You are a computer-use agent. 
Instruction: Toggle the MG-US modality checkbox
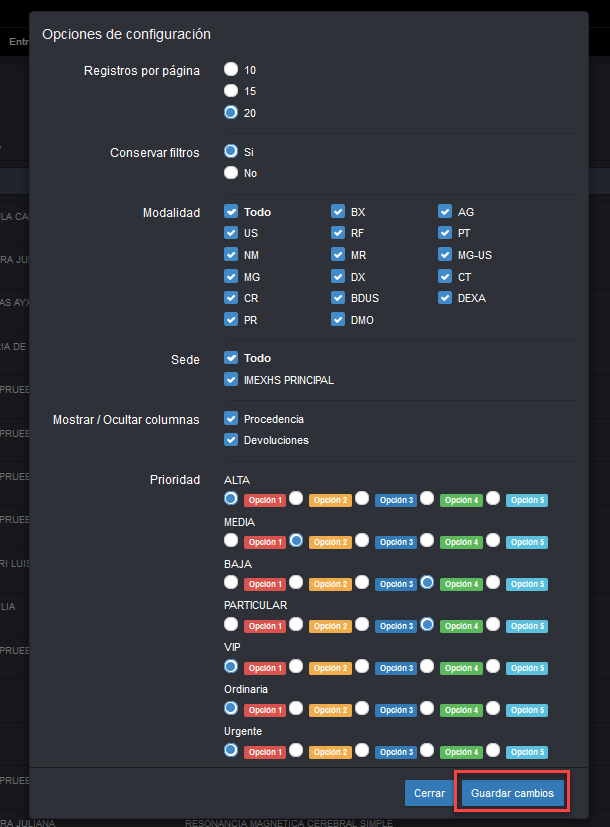(445, 255)
